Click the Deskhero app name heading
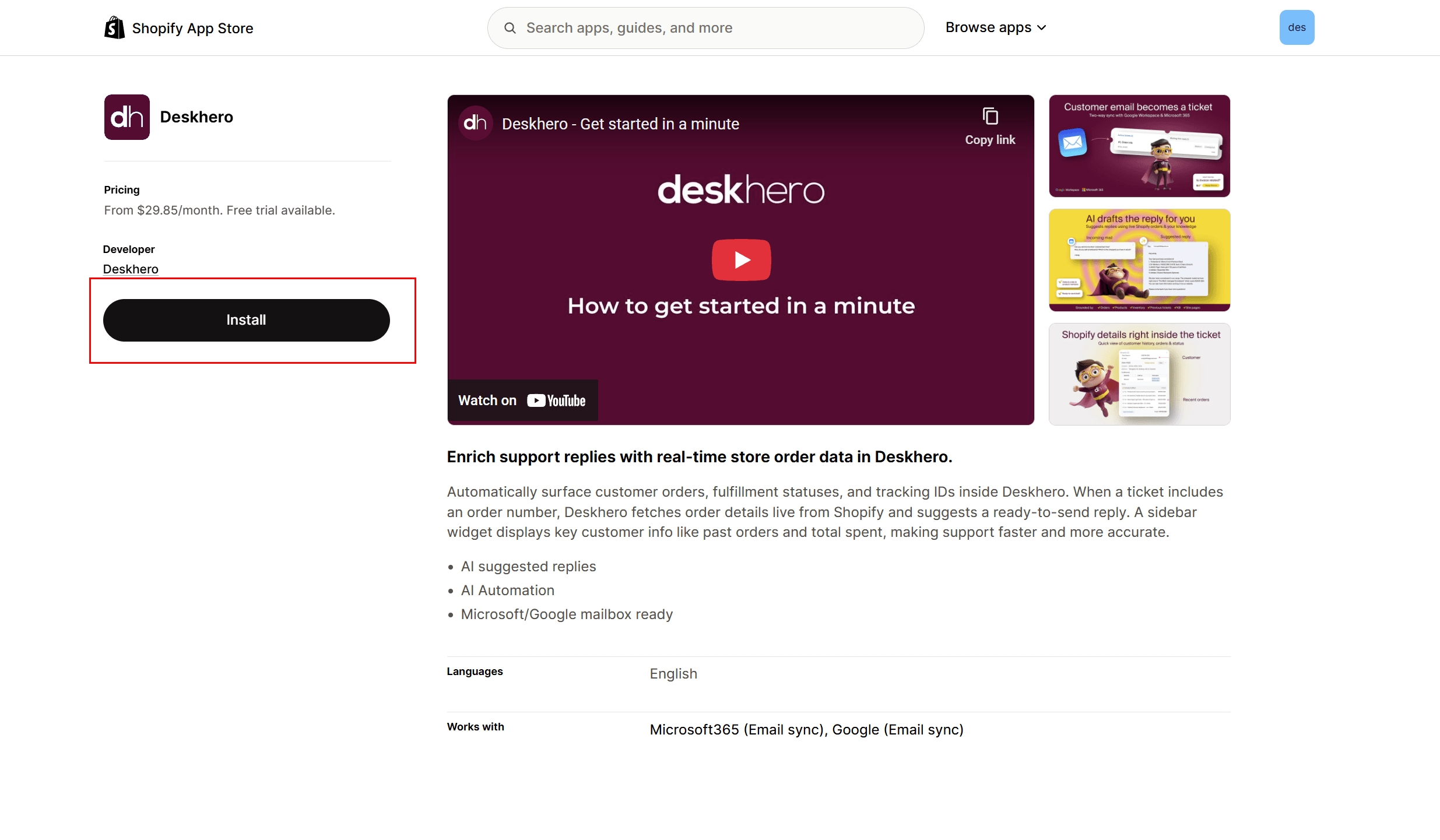 tap(196, 117)
